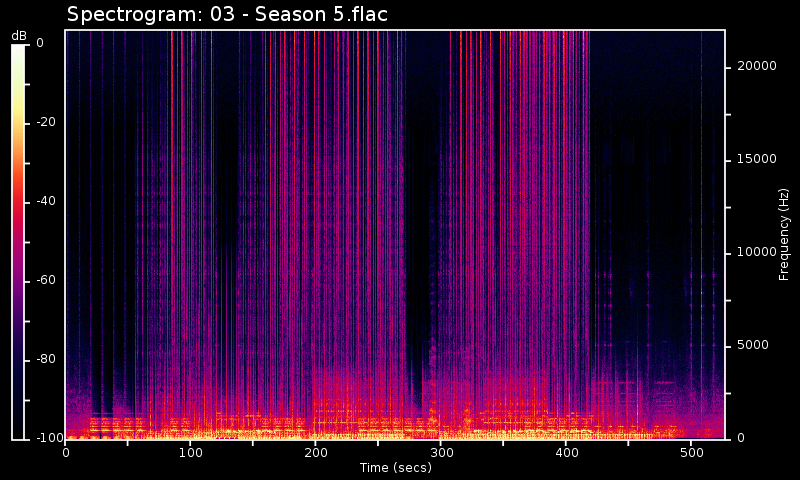
Task: Click the red middle of the color bar
Action: [x=19, y=200]
